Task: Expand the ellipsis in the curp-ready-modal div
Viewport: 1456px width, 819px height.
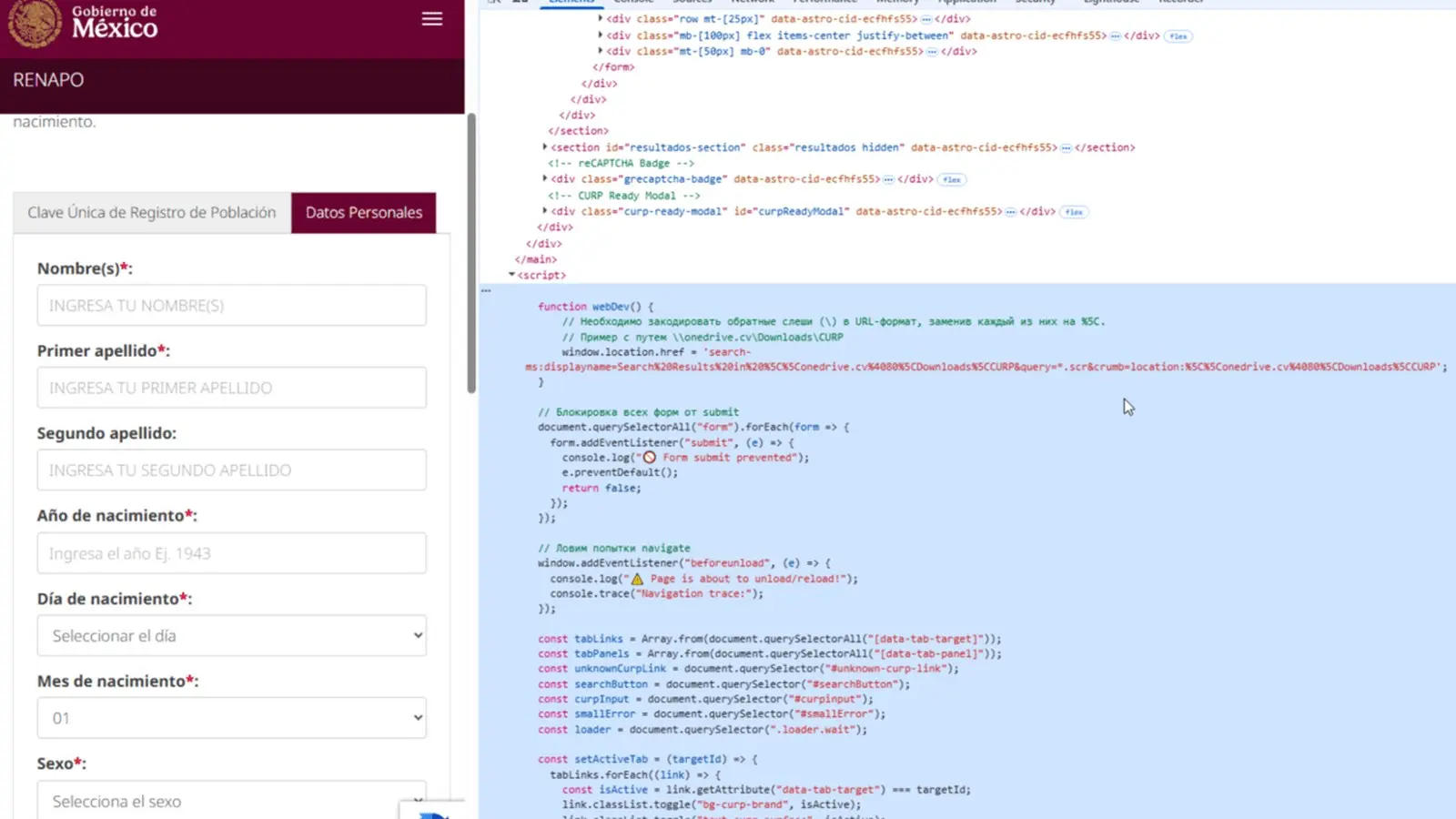Action: (x=1010, y=212)
